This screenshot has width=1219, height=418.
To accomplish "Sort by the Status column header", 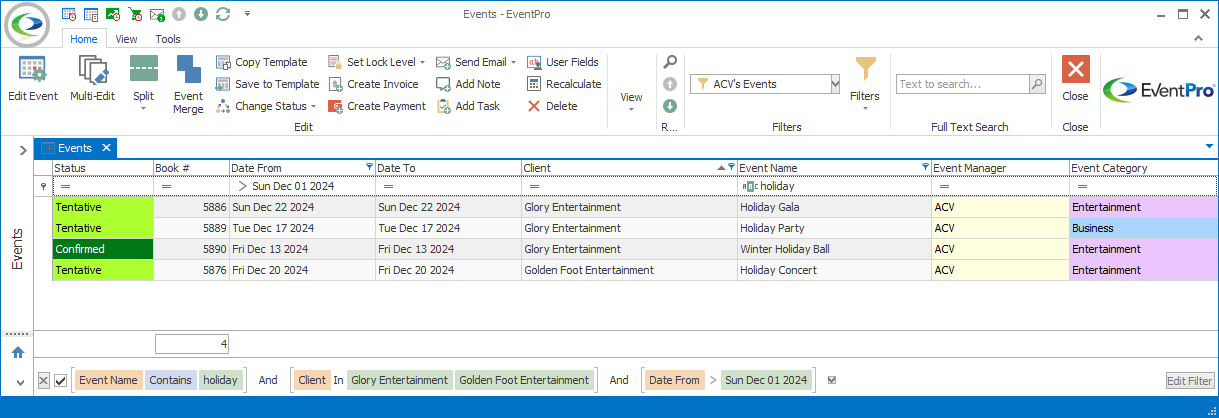I will tap(102, 167).
